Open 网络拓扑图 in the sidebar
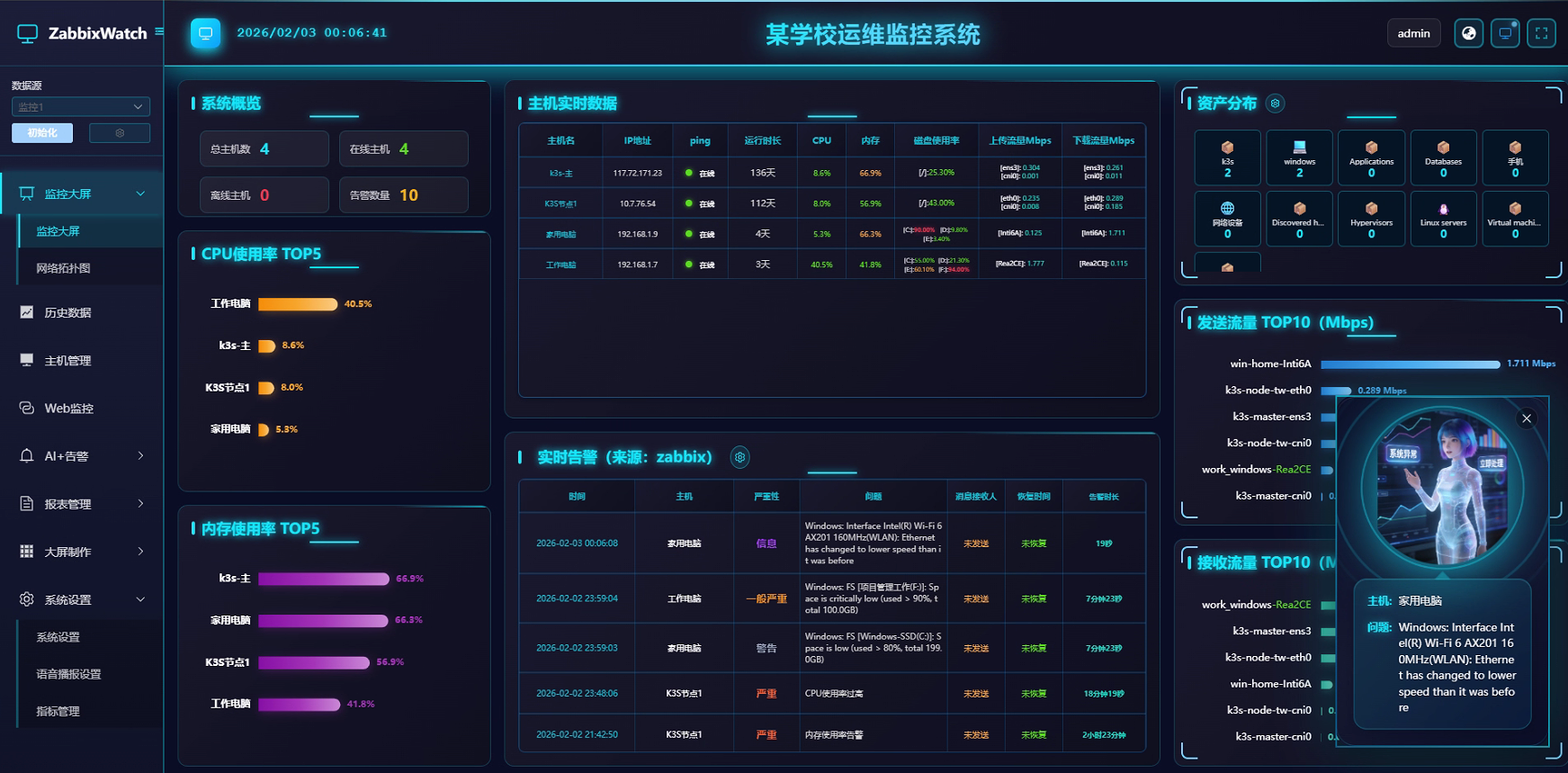1568x773 pixels. coord(63,268)
